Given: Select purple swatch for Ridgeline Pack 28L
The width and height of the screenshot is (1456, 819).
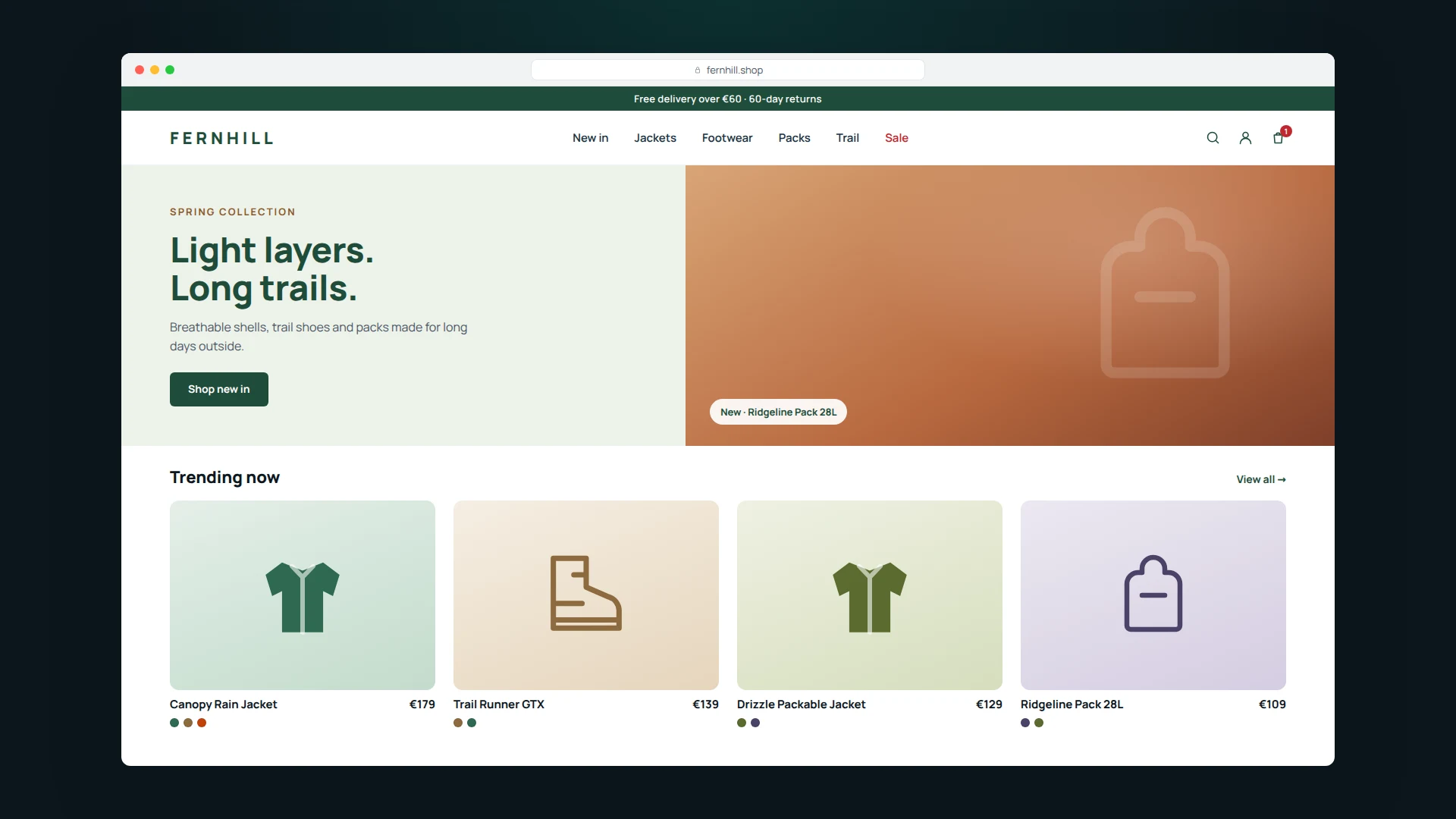Looking at the screenshot, I should [x=1025, y=723].
